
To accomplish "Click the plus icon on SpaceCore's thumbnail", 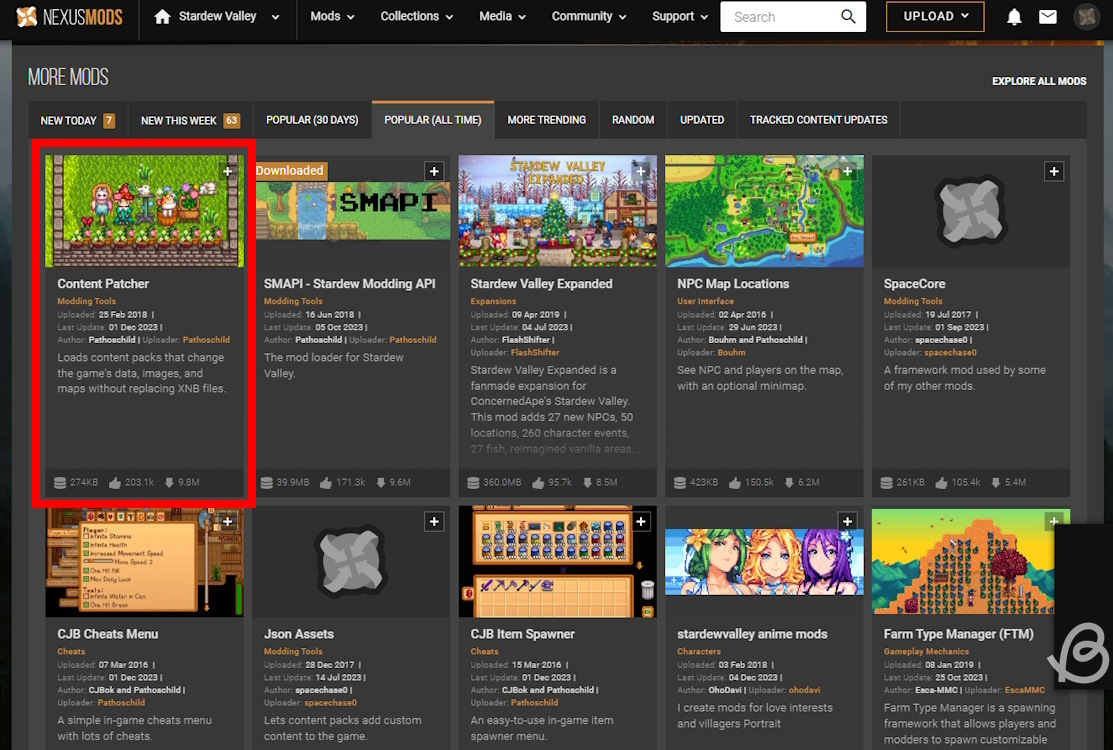I will (x=1054, y=171).
